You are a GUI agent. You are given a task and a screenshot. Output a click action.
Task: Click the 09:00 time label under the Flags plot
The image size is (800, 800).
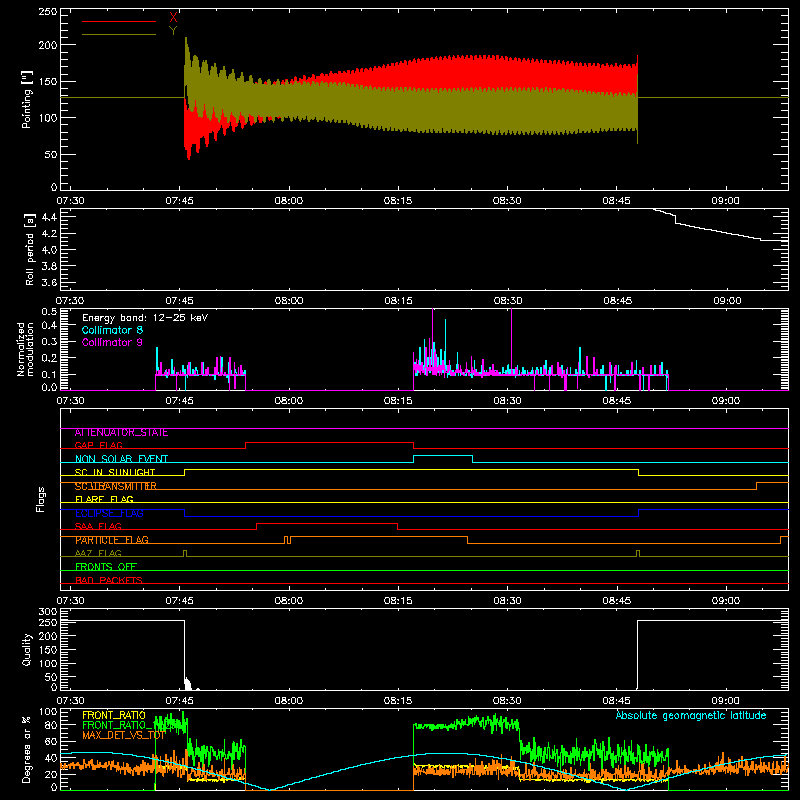[726, 601]
